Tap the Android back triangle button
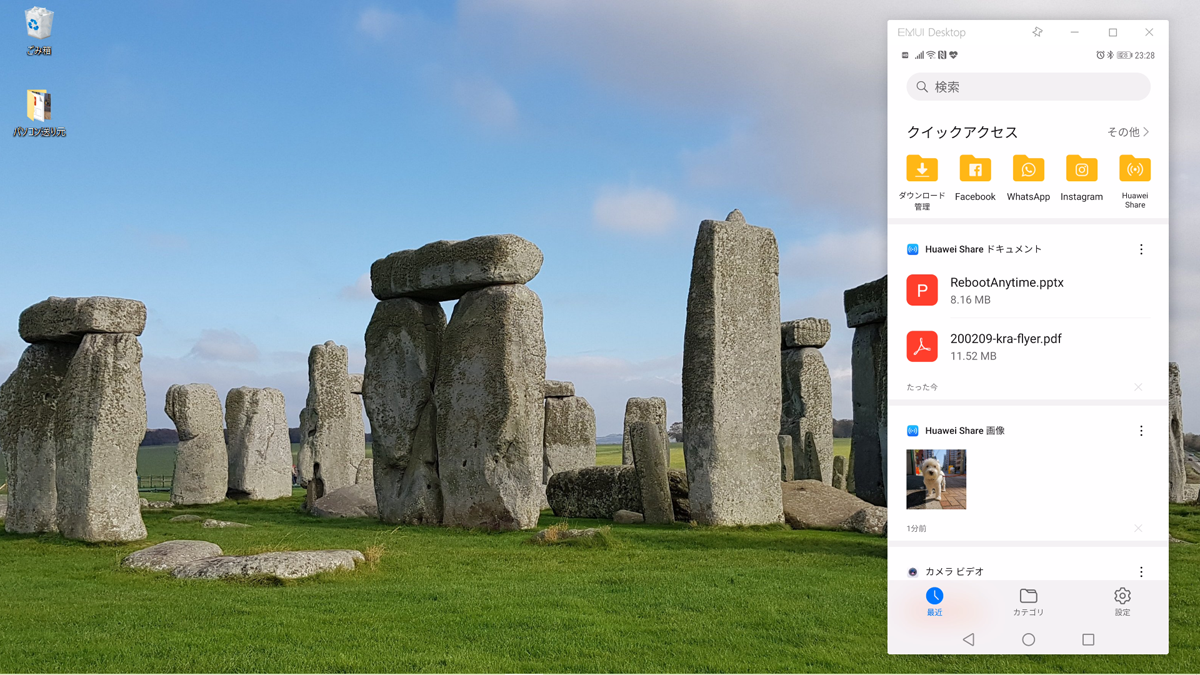Viewport: 1200px width, 675px height. pyautogui.click(x=968, y=639)
